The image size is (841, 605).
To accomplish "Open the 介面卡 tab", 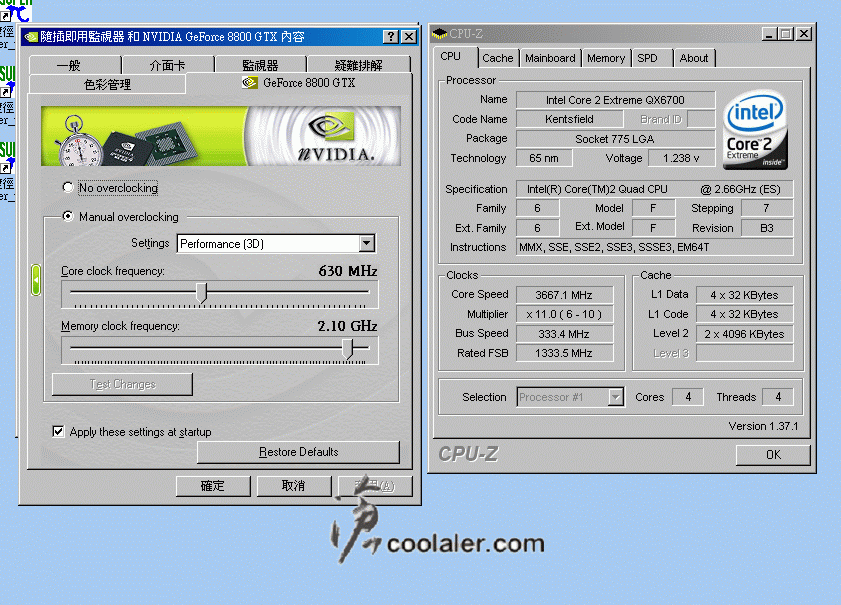I will coord(168,65).
